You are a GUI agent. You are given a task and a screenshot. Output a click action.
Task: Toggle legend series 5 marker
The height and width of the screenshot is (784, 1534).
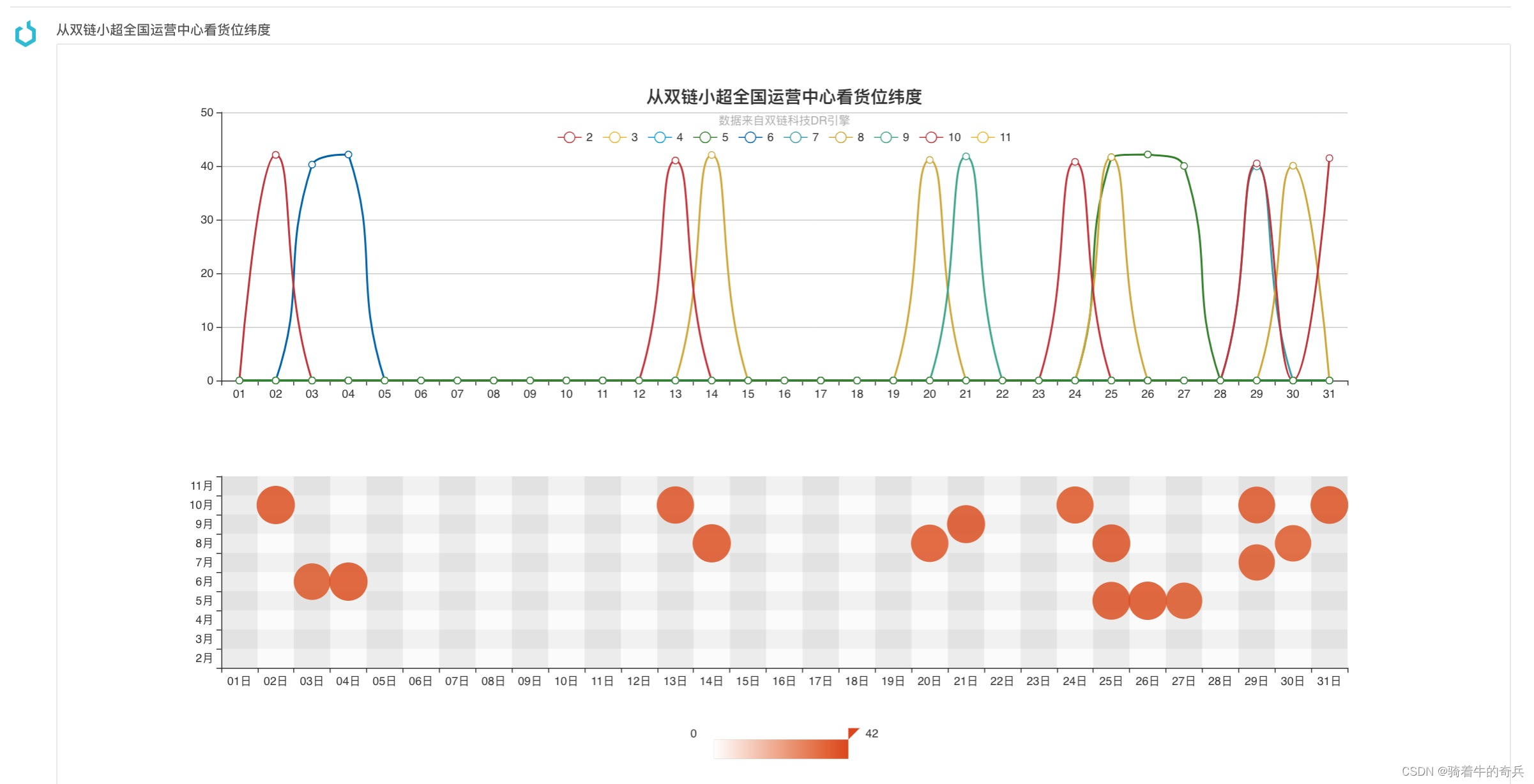(705, 137)
